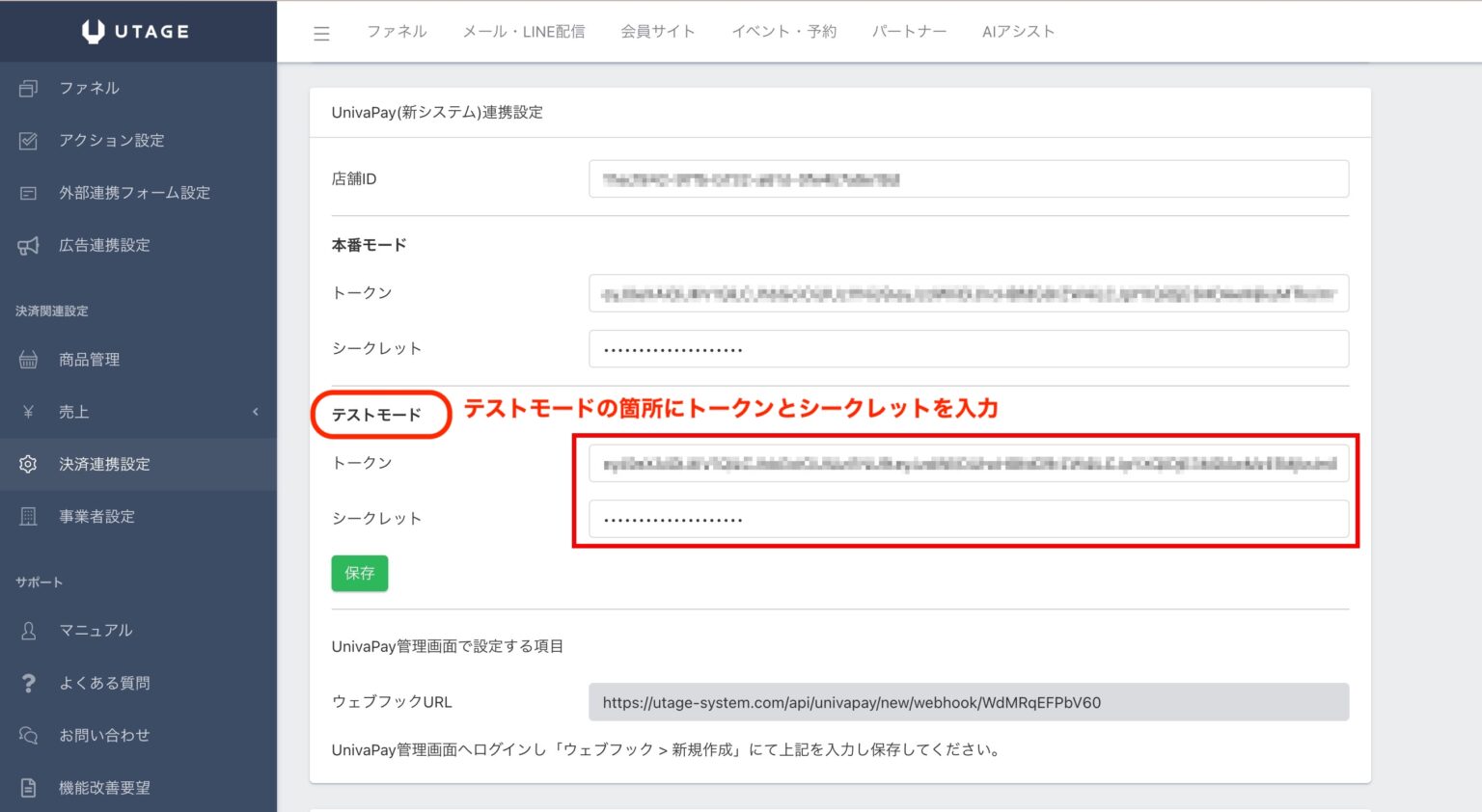Open the マニュアル support page
Viewport: 1482px width, 812px height.
point(96,630)
